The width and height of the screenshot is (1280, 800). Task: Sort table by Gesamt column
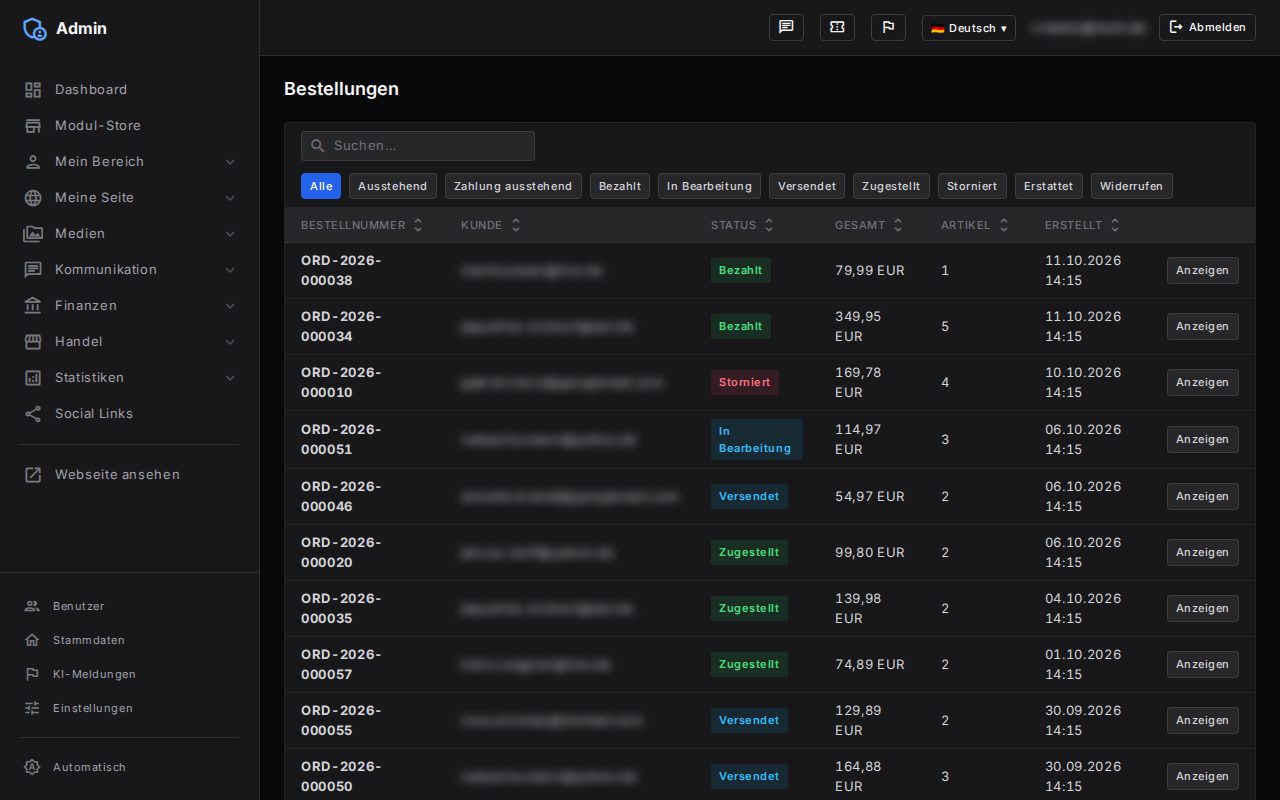869,225
